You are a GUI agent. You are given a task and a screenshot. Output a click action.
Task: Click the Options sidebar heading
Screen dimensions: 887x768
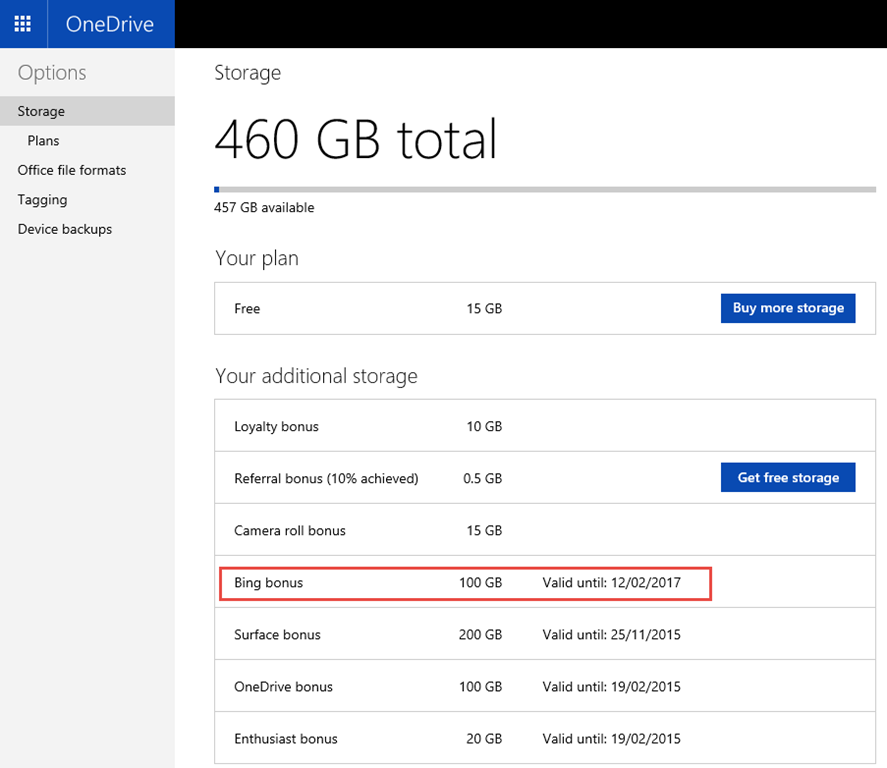[52, 73]
